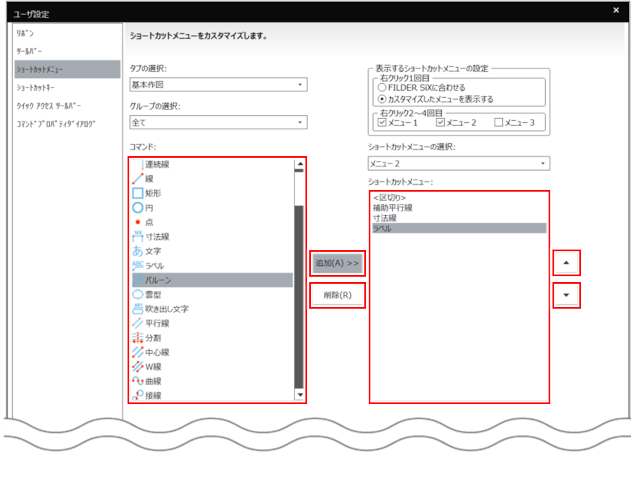Screen dimensions: 631x486
Task: Click the 削除(R) button
Action: click(337, 295)
